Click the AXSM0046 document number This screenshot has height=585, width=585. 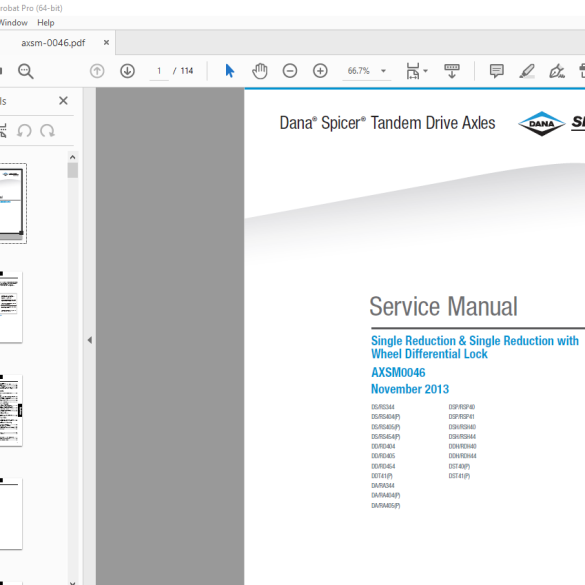pyautogui.click(x=398, y=372)
